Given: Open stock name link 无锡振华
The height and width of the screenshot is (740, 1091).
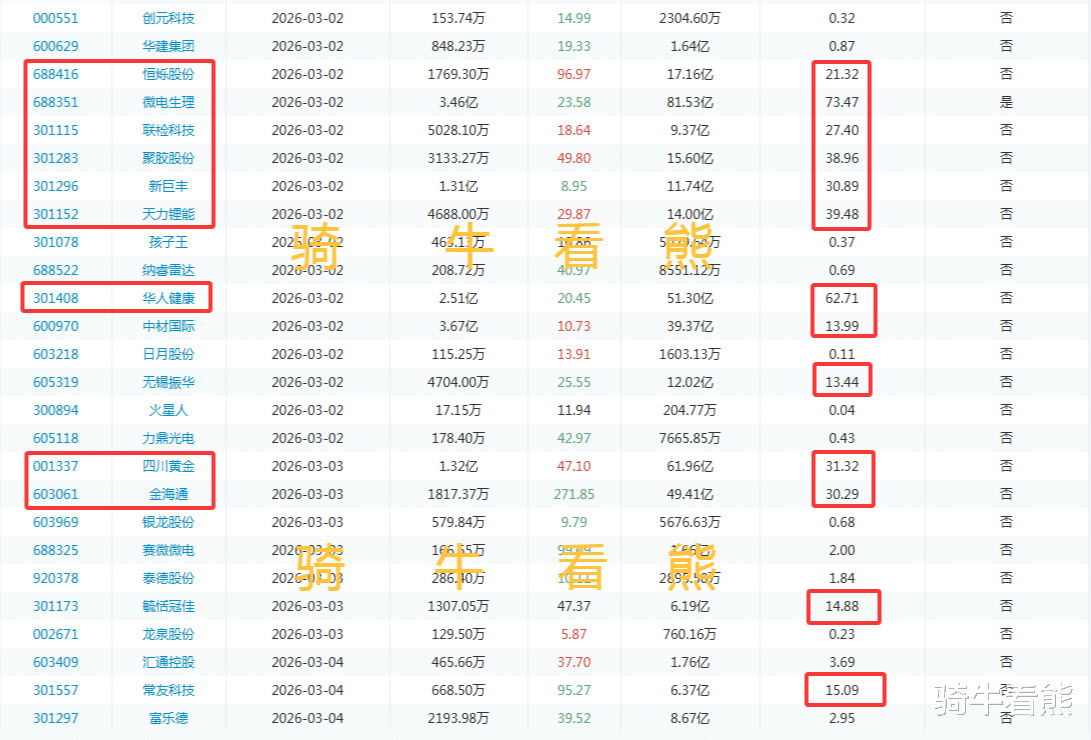Looking at the screenshot, I should pyautogui.click(x=168, y=382).
